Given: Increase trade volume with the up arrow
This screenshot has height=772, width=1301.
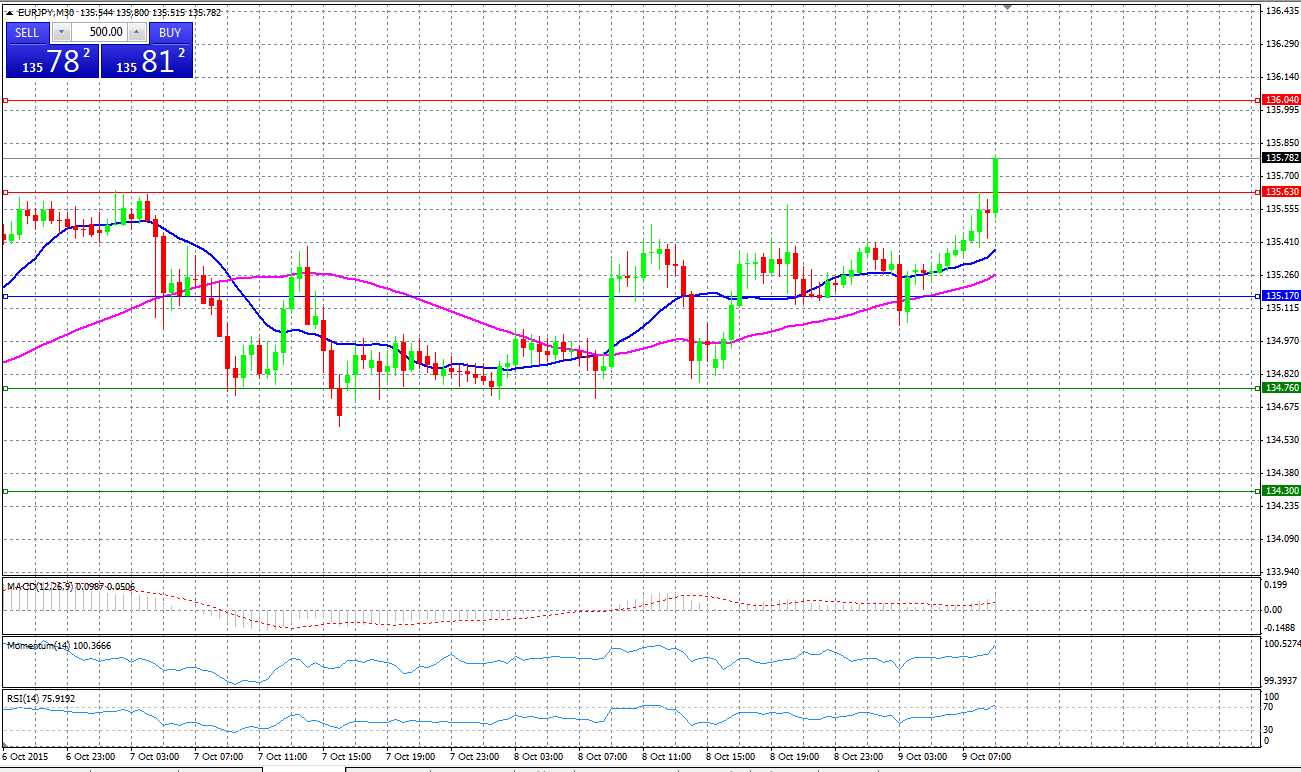Looking at the screenshot, I should [137, 32].
